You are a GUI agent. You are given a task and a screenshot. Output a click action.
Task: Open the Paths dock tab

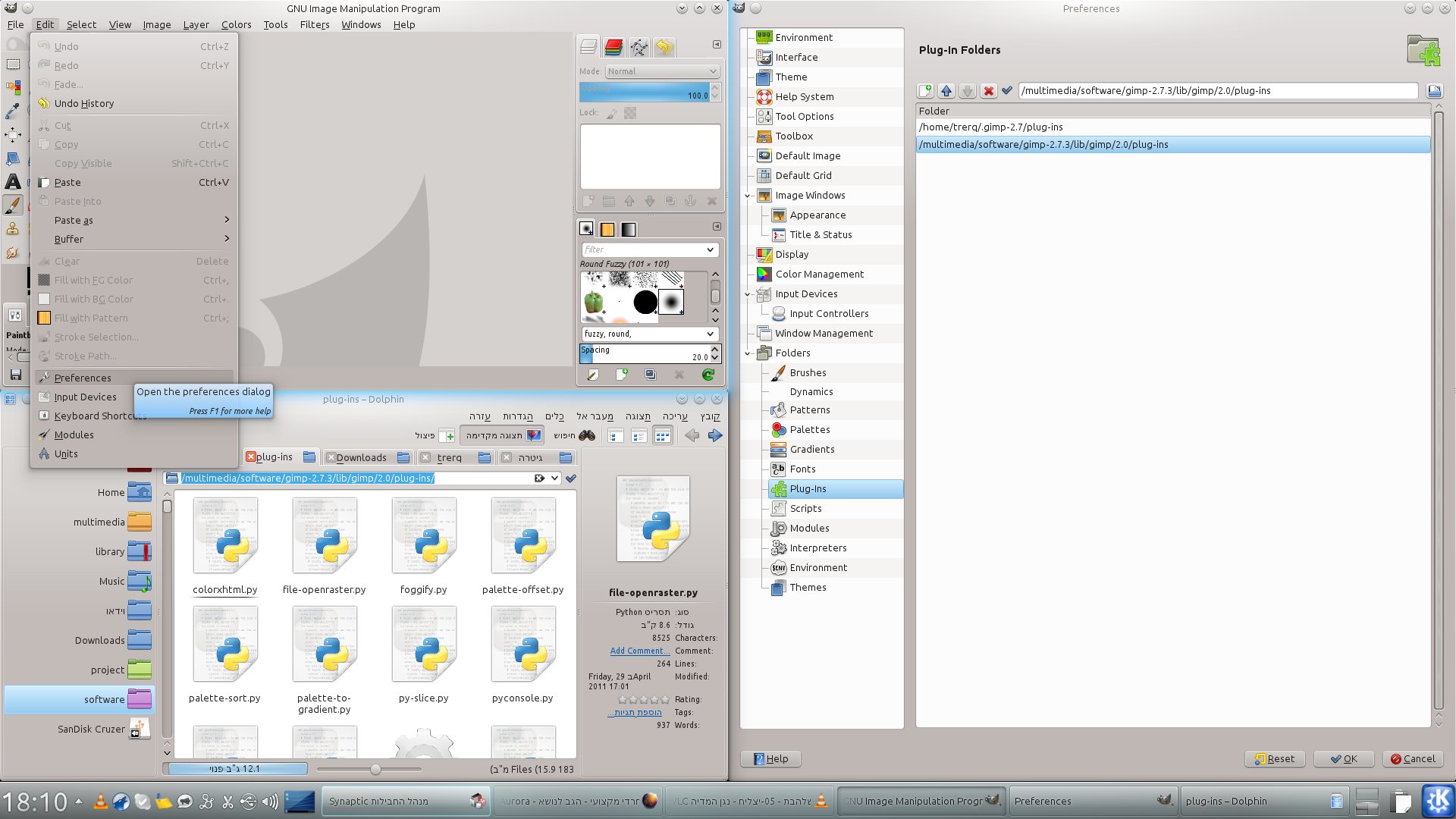pos(639,48)
